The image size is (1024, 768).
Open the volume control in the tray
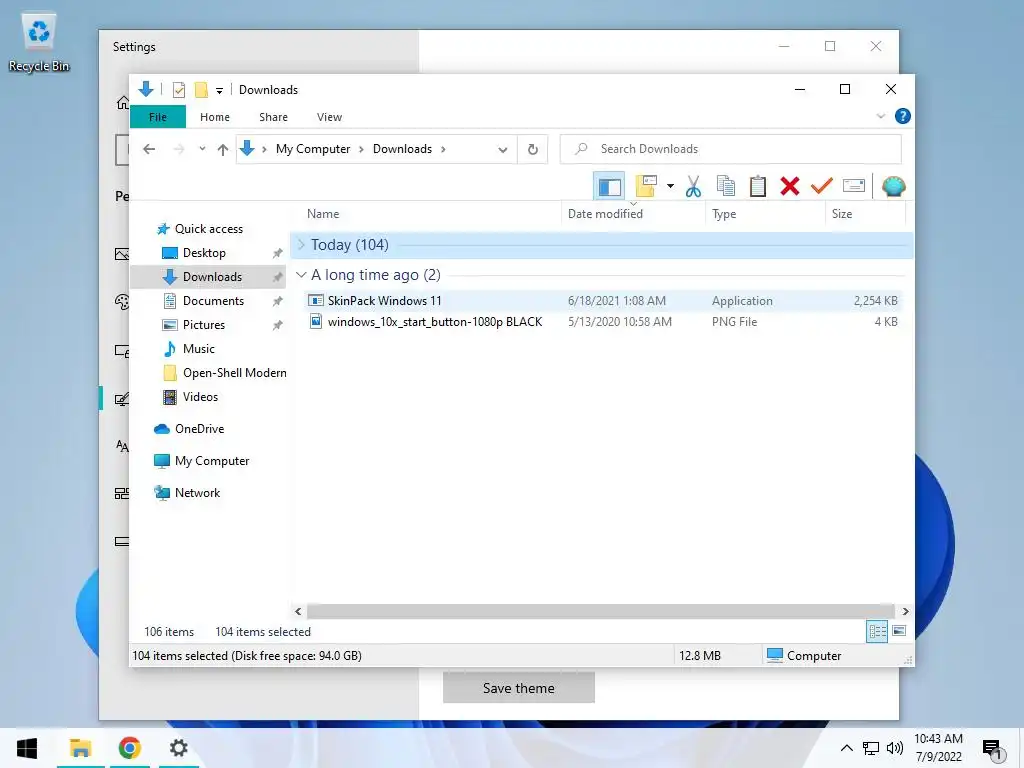click(895, 748)
